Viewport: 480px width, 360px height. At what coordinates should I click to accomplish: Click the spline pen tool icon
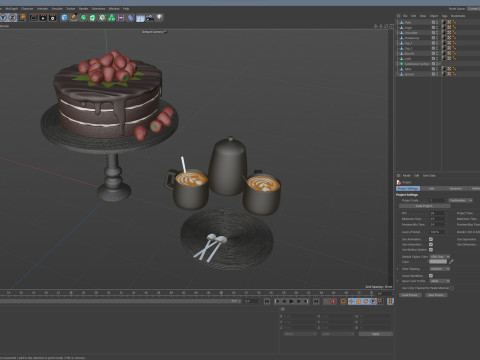click(x=74, y=17)
